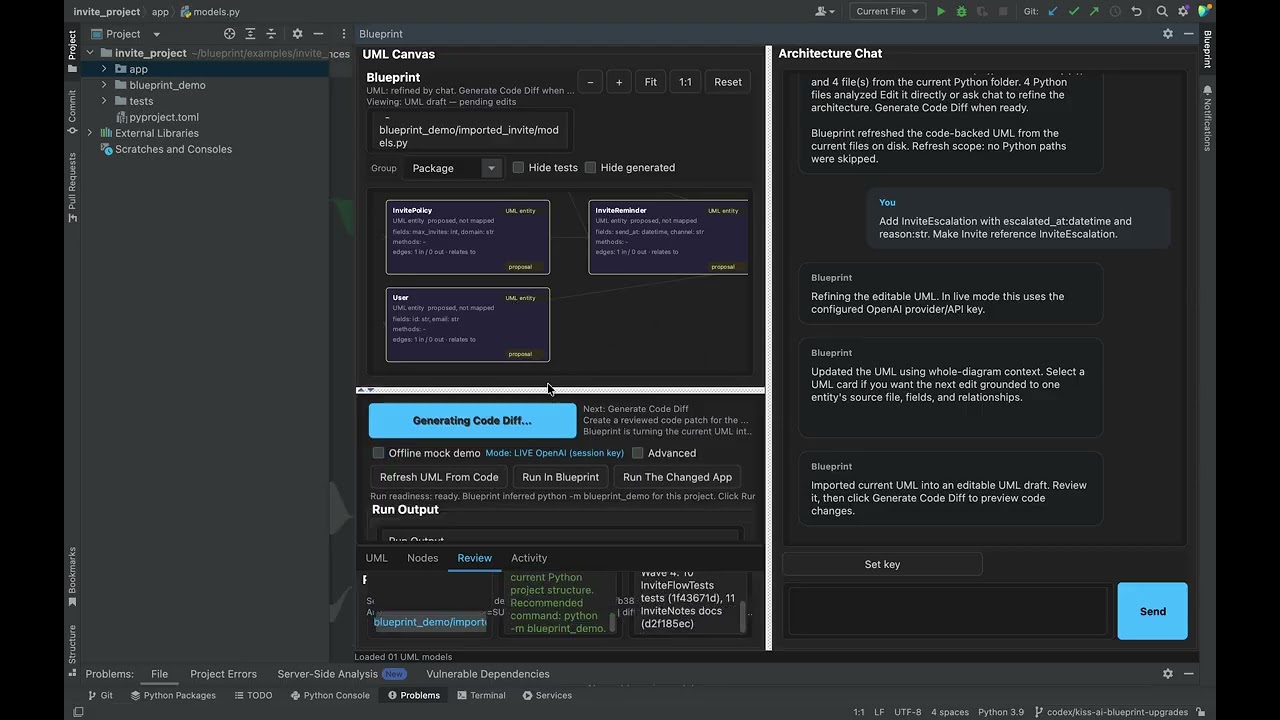
Task: Open the code-with-me user icon menu
Action: click(x=824, y=12)
